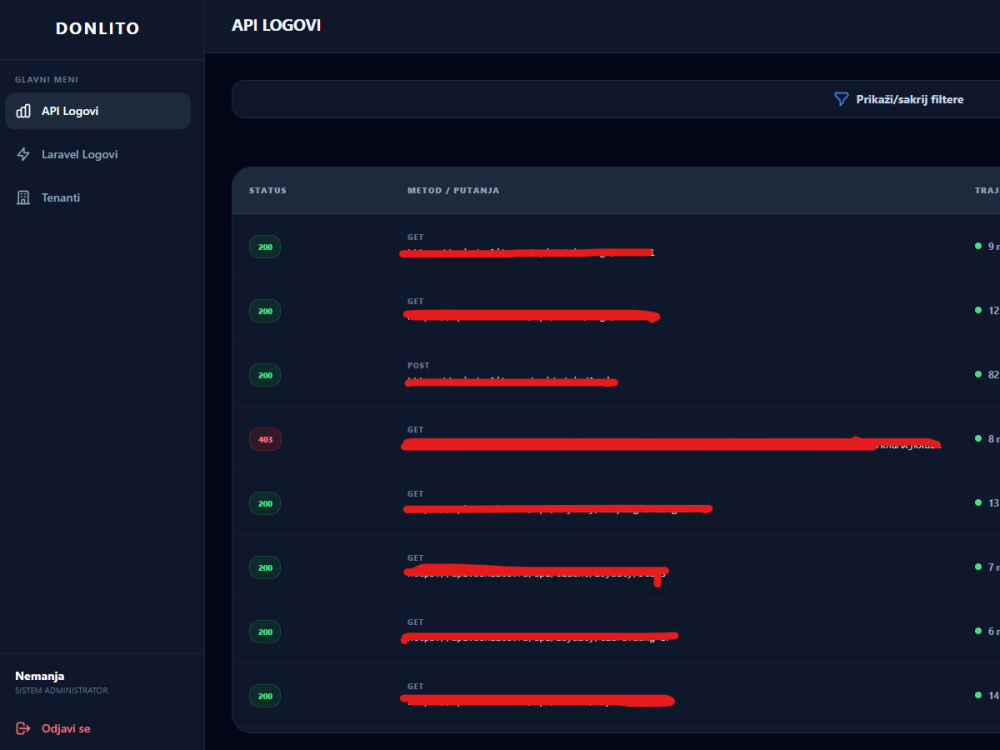Click the SISTEM ADMINISTRATOR role label
This screenshot has width=1000, height=750.
62,691
